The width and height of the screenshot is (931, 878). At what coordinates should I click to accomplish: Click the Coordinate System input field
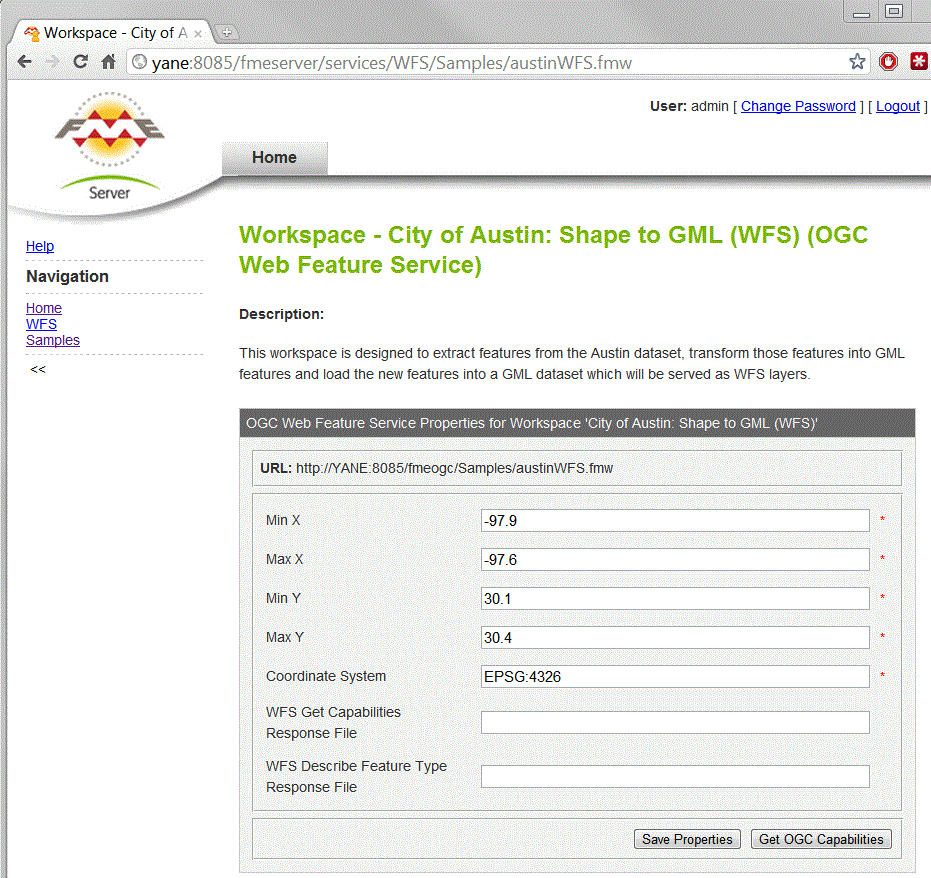pos(675,677)
